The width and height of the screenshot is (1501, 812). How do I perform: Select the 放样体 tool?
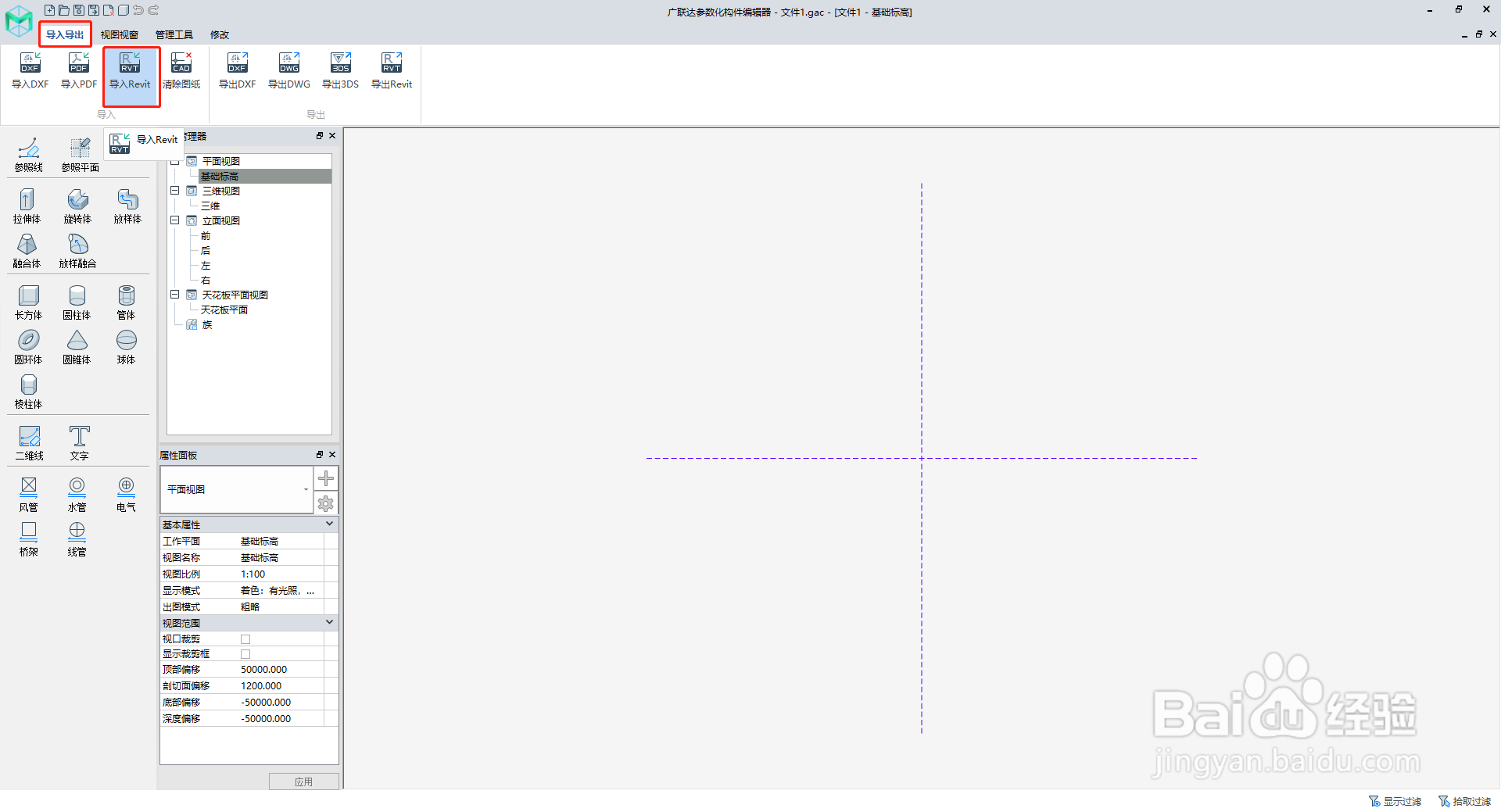click(x=127, y=206)
